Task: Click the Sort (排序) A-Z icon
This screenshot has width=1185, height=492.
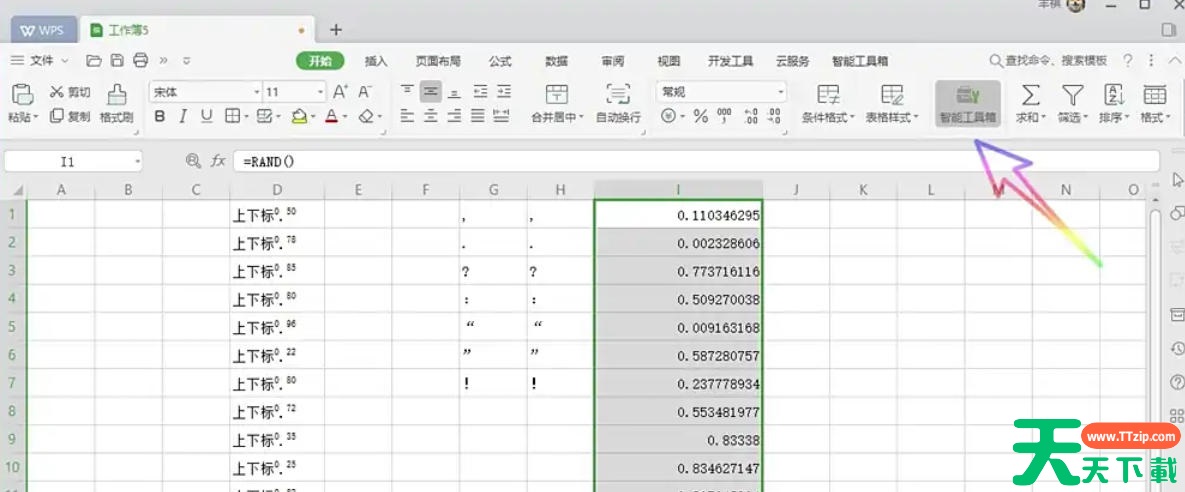Action: point(1114,95)
